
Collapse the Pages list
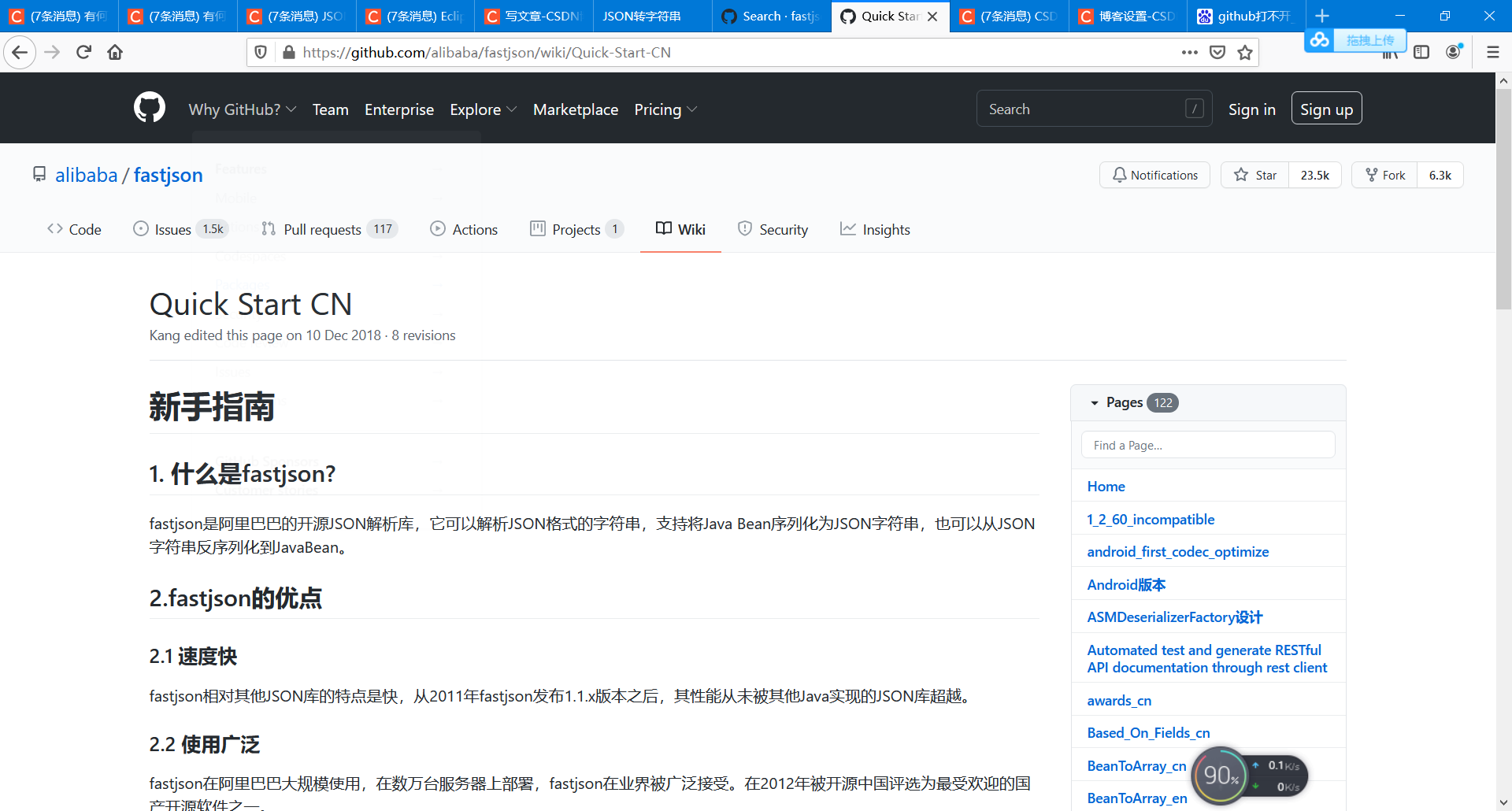click(x=1095, y=402)
